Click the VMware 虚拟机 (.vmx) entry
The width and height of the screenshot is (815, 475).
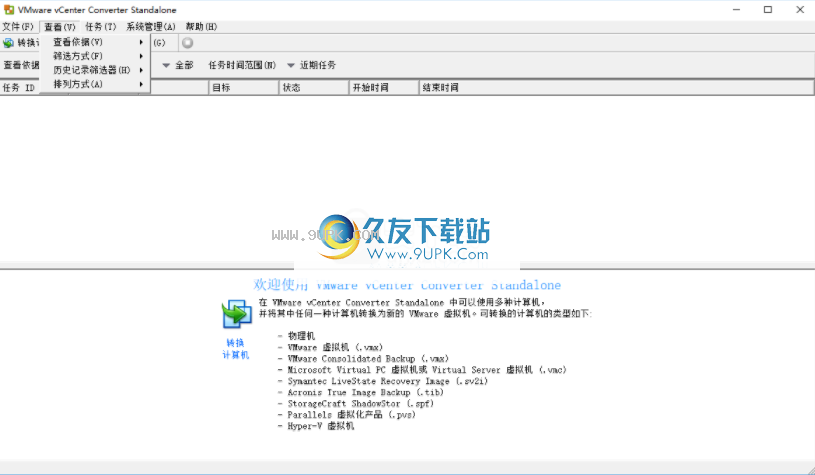pyautogui.click(x=335, y=347)
